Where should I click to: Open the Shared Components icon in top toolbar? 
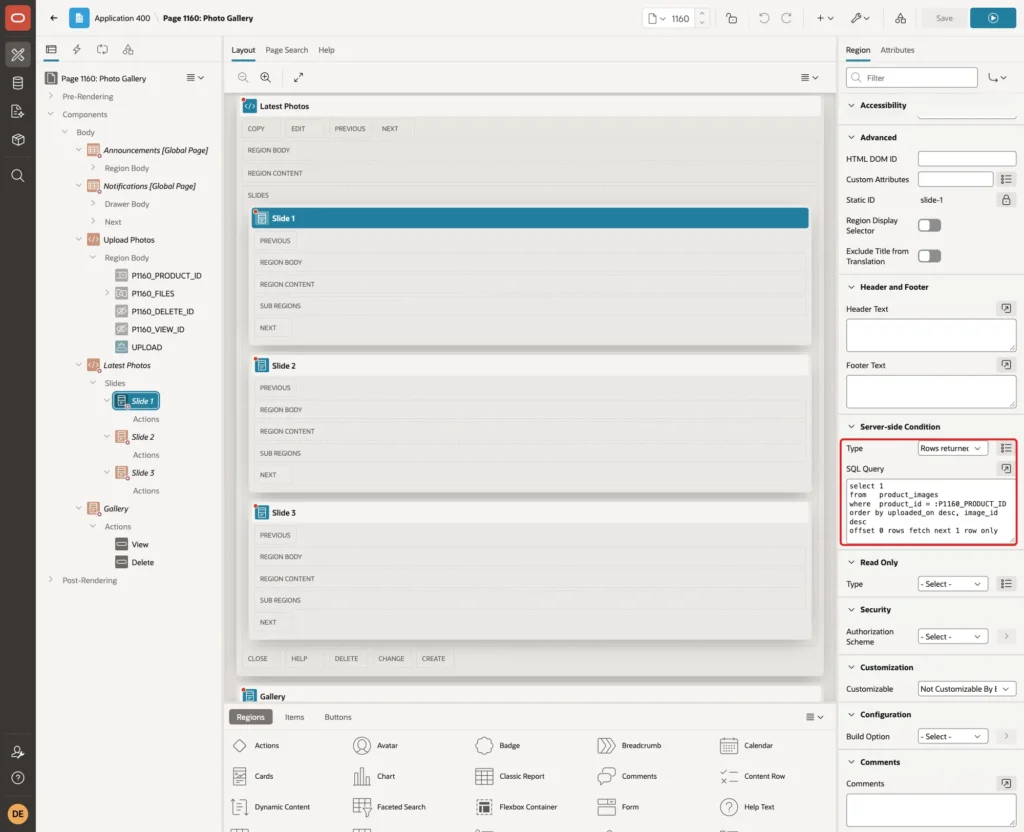(901, 18)
